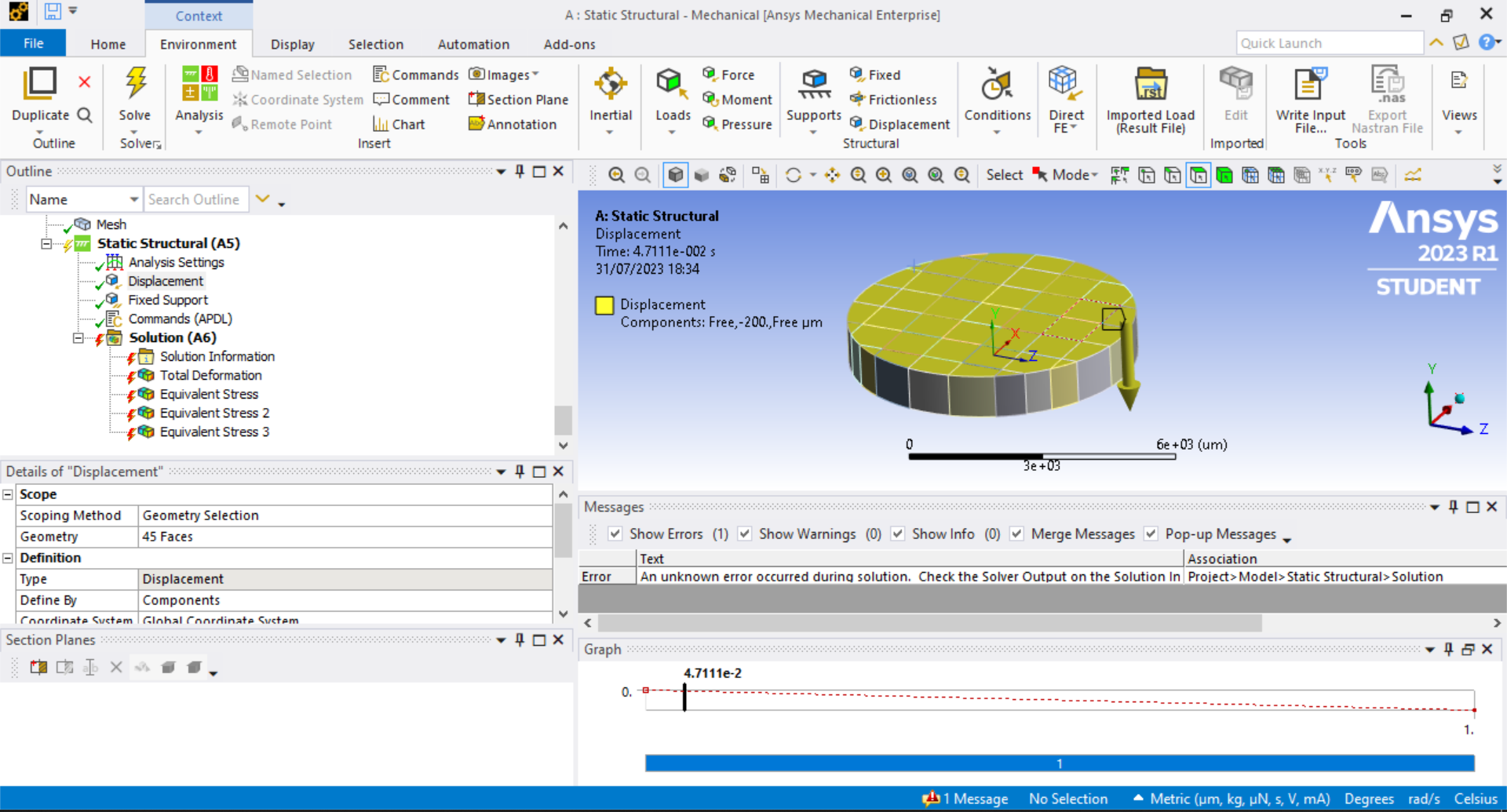The image size is (1507, 812).
Task: Collapse the Static Structural (A5) tree node
Action: coord(46,244)
